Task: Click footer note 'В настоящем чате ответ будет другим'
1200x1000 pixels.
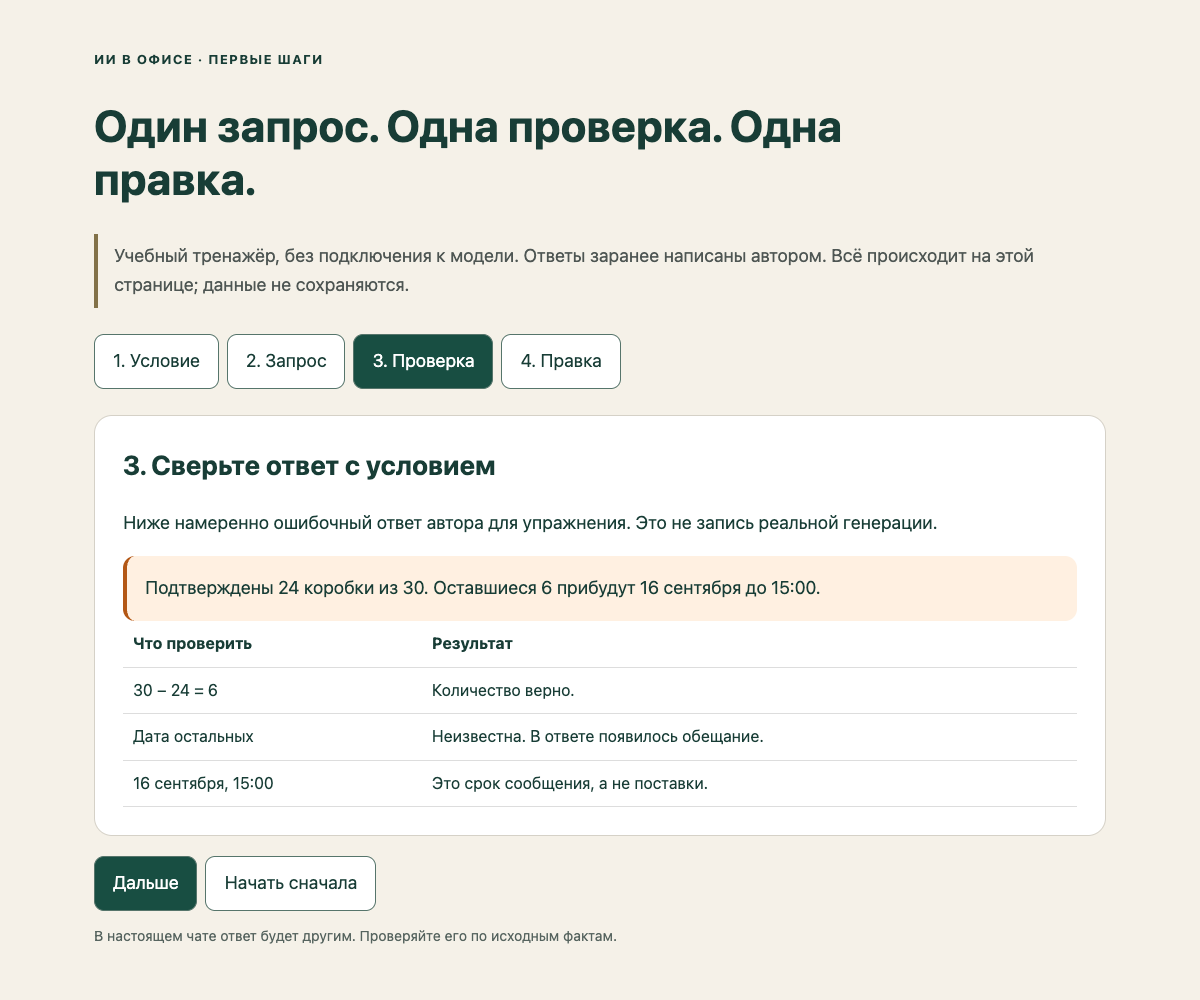Action: click(355, 938)
